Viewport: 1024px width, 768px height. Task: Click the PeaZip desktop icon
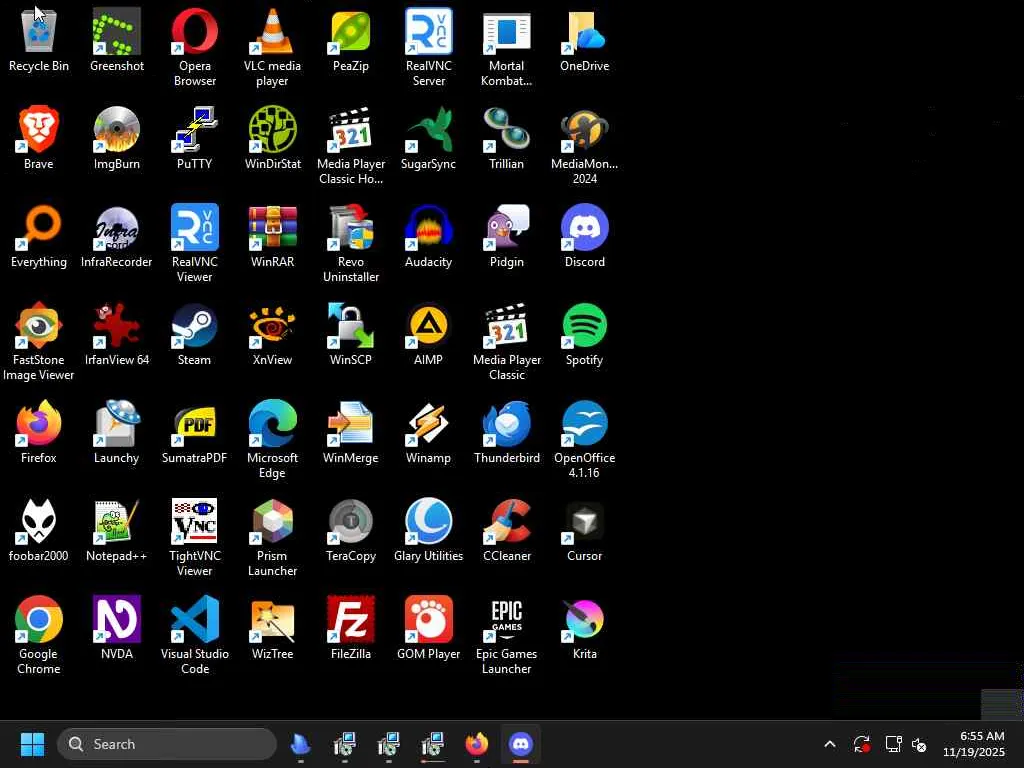[x=351, y=31]
